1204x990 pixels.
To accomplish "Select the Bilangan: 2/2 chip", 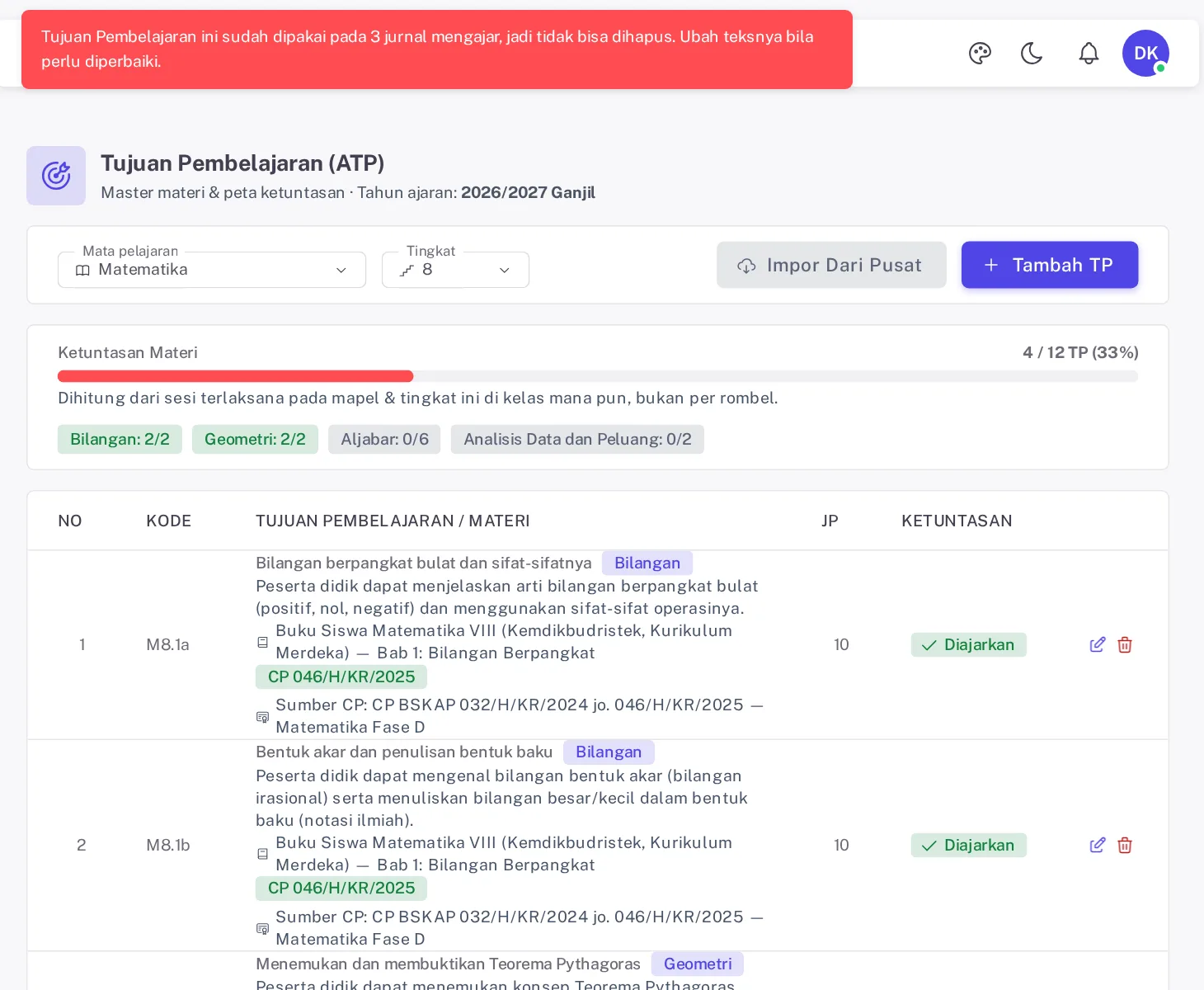I will click(x=120, y=439).
